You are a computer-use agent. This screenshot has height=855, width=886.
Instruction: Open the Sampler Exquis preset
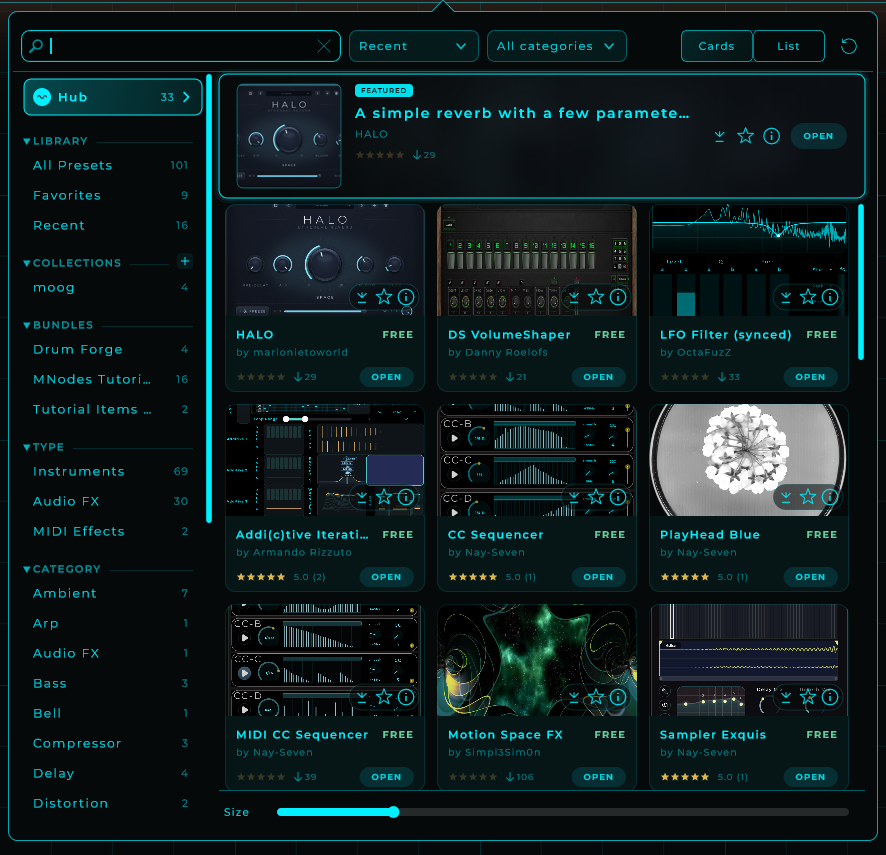(x=810, y=777)
